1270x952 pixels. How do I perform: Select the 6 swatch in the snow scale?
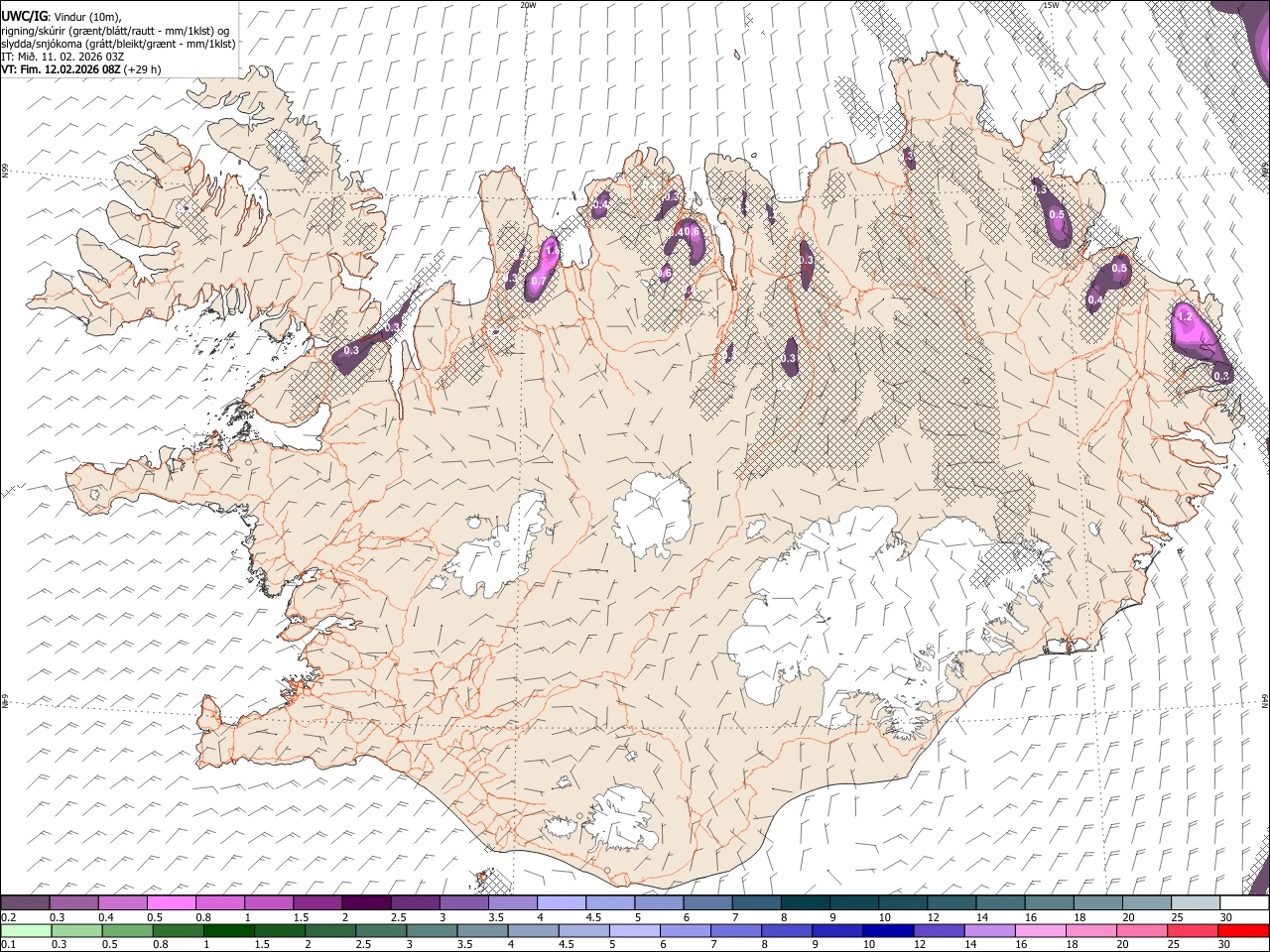click(707, 903)
